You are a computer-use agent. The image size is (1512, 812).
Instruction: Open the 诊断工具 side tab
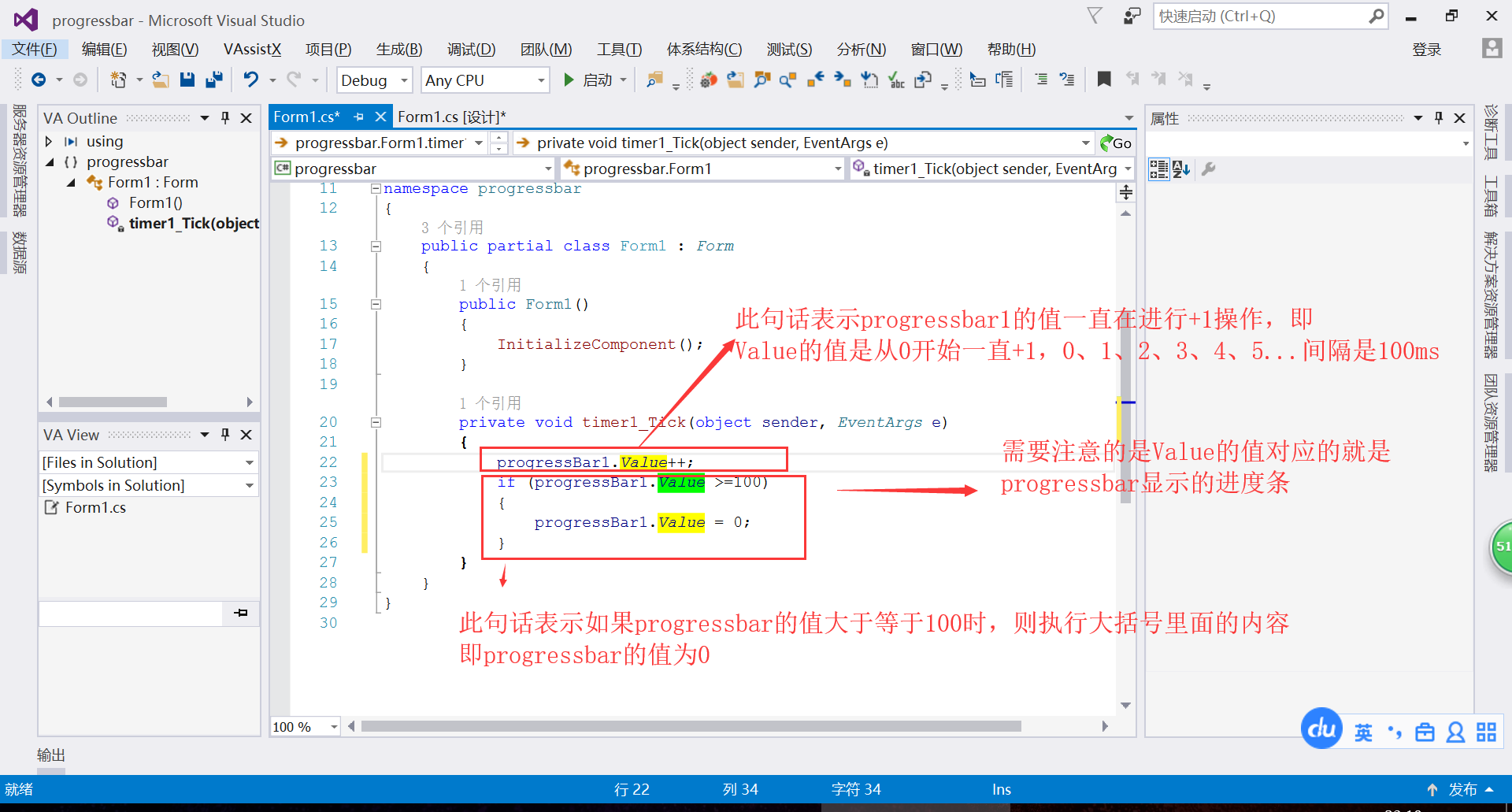pyautogui.click(x=1492, y=132)
